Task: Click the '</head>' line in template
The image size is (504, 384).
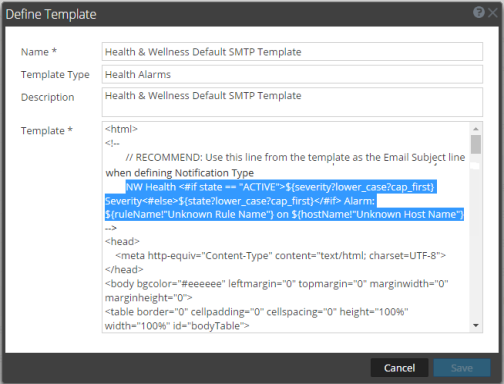Action: (x=124, y=269)
